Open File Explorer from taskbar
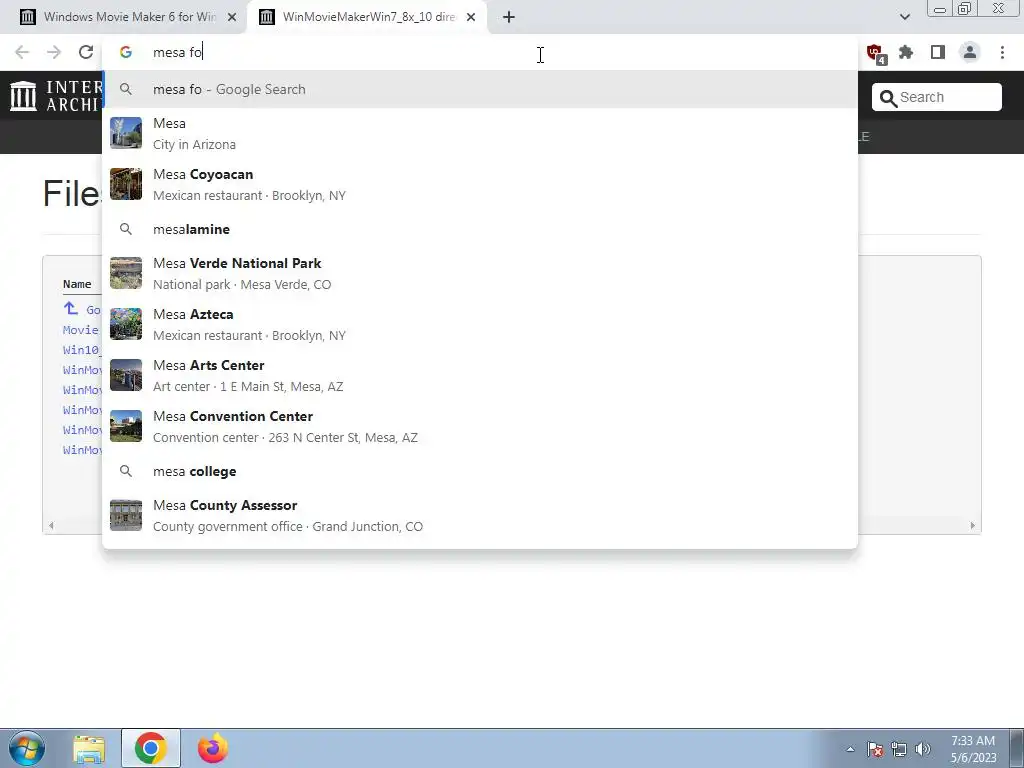 point(89,748)
